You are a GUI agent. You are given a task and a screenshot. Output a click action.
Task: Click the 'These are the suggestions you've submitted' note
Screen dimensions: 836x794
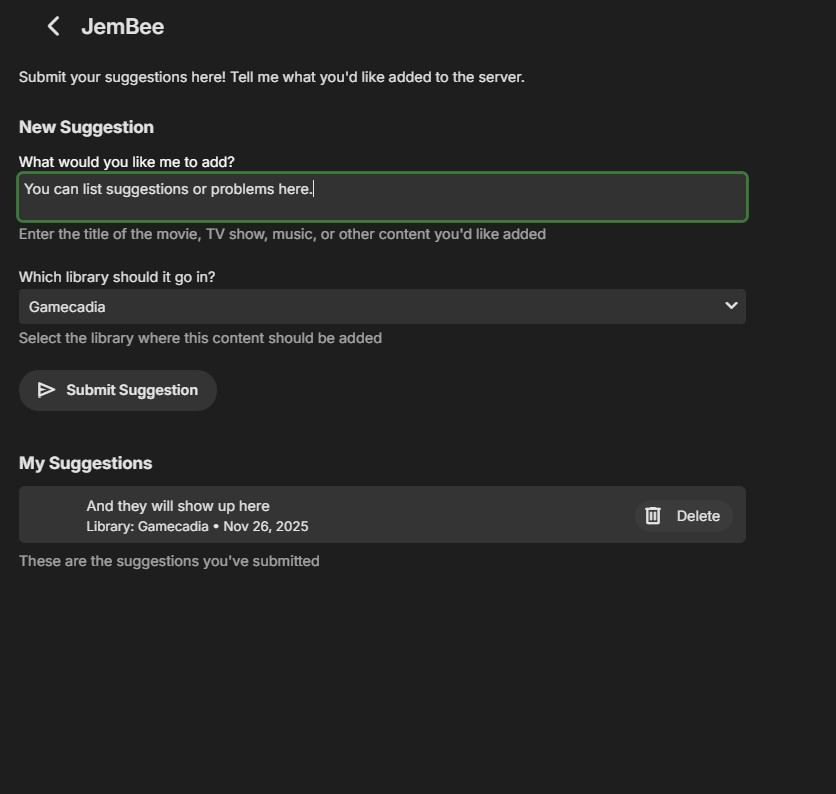coord(169,561)
